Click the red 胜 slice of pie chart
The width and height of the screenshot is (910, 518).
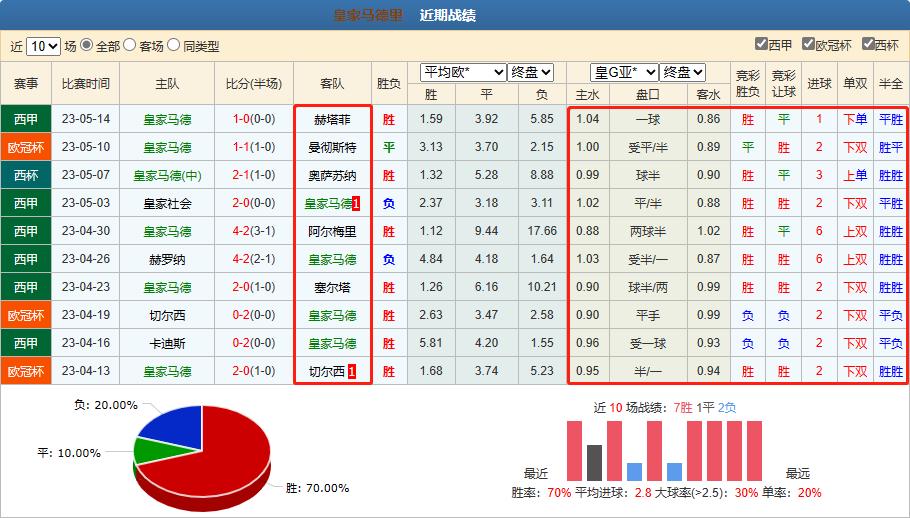point(215,458)
